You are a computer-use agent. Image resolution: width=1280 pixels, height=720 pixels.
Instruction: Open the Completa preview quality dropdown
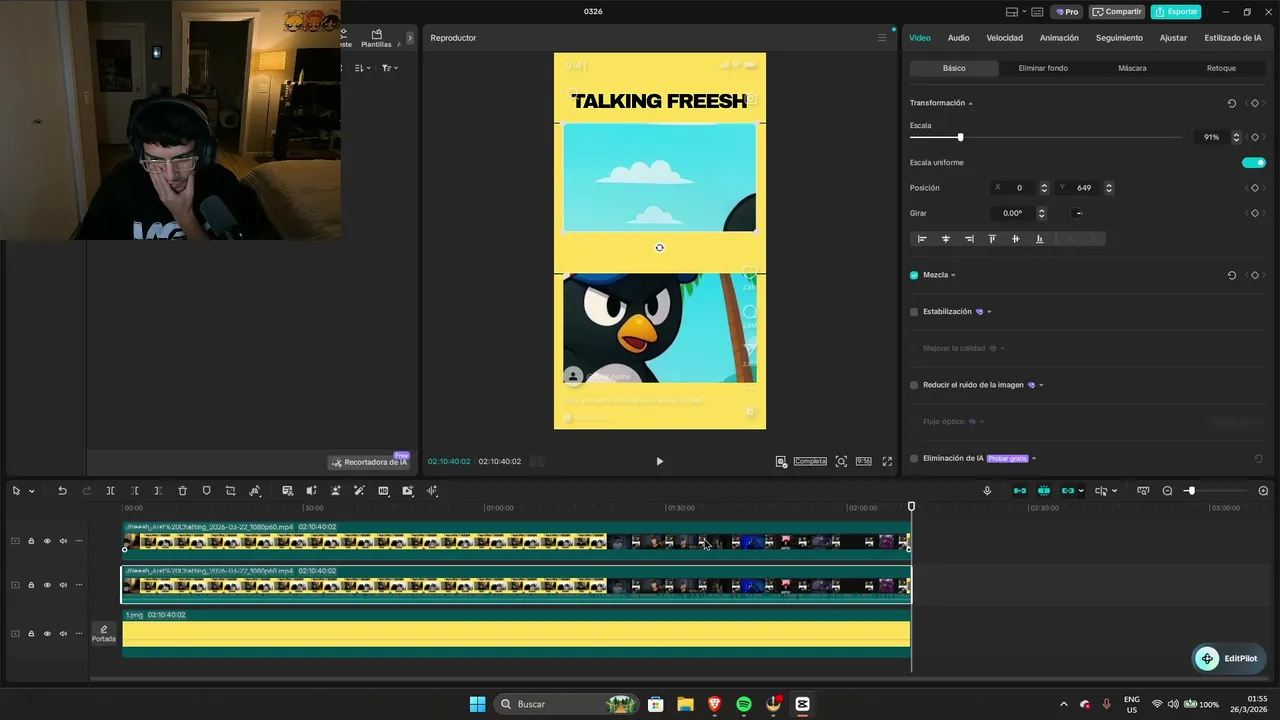click(x=810, y=462)
